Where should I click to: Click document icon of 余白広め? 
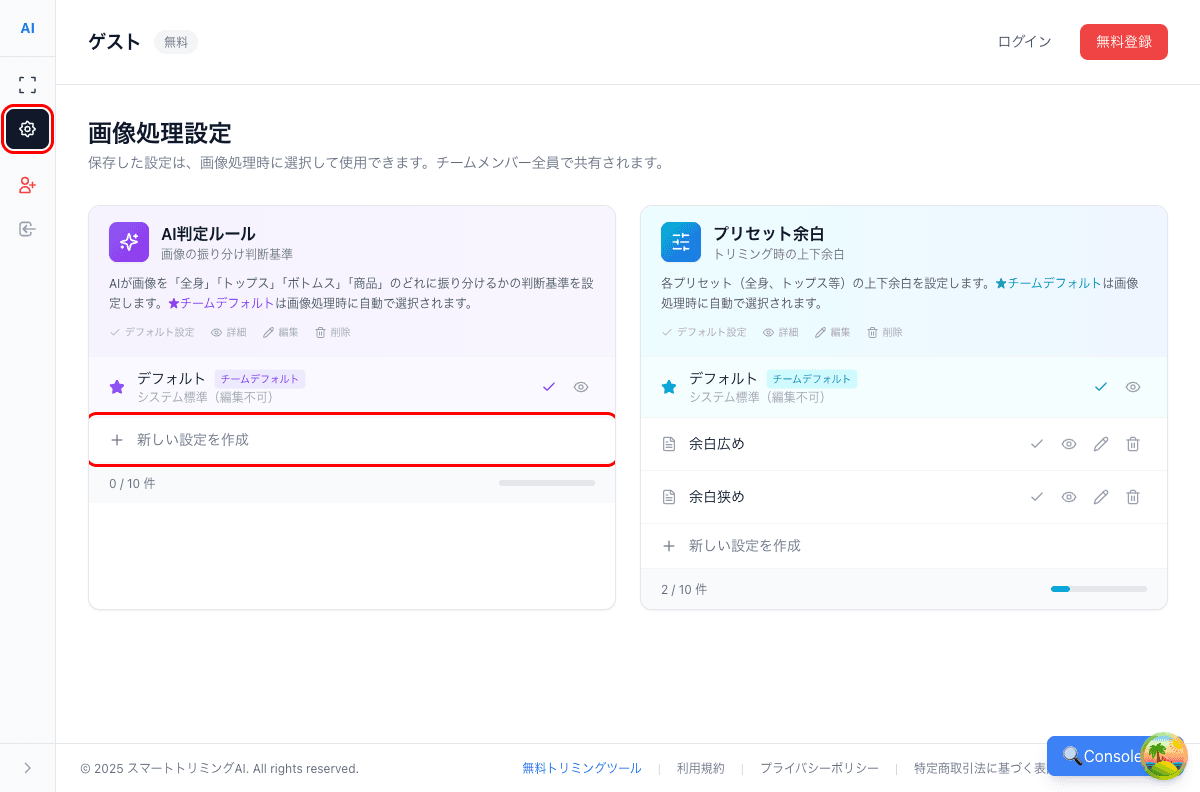[669, 444]
